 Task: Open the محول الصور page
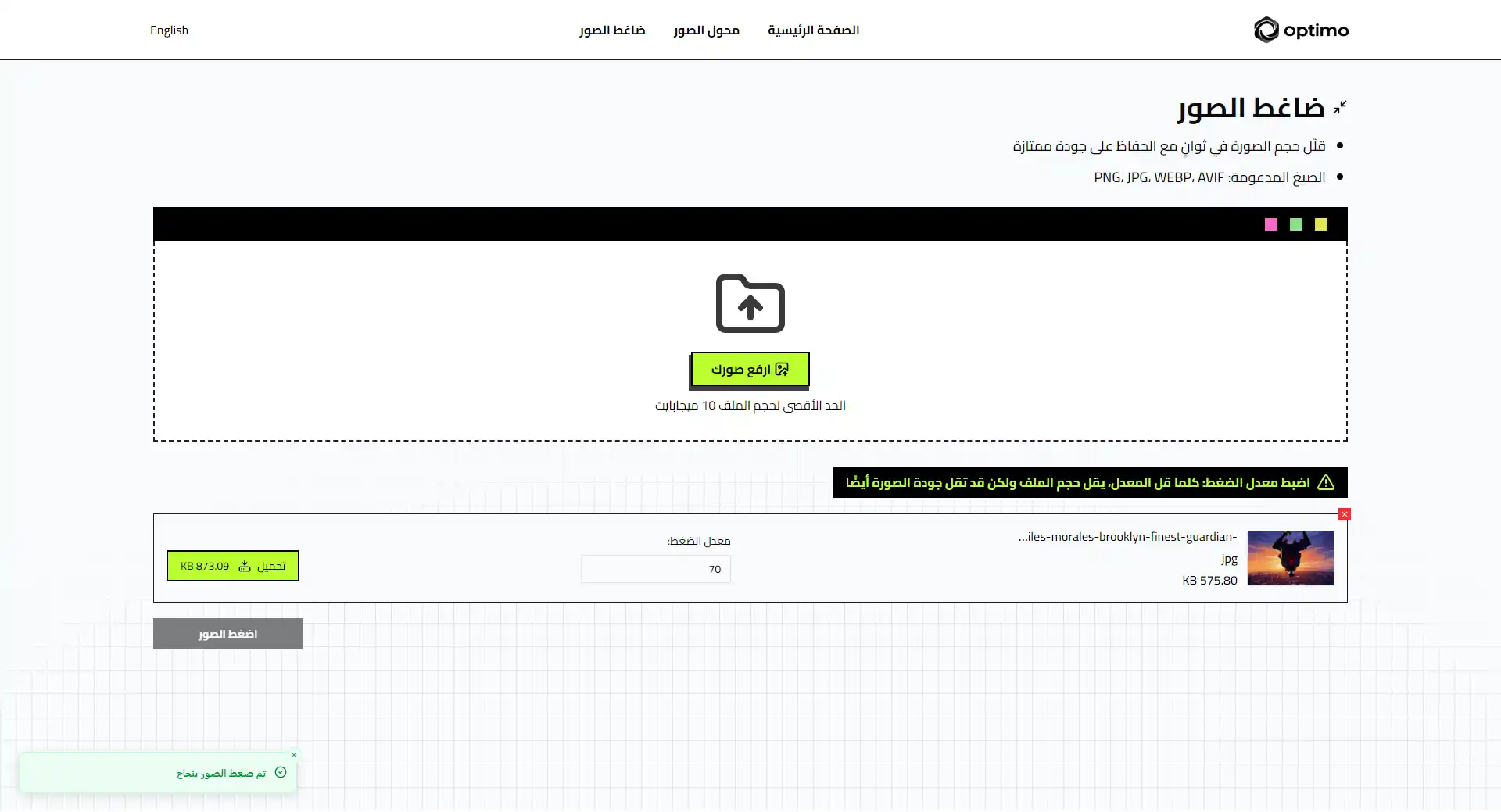[706, 30]
